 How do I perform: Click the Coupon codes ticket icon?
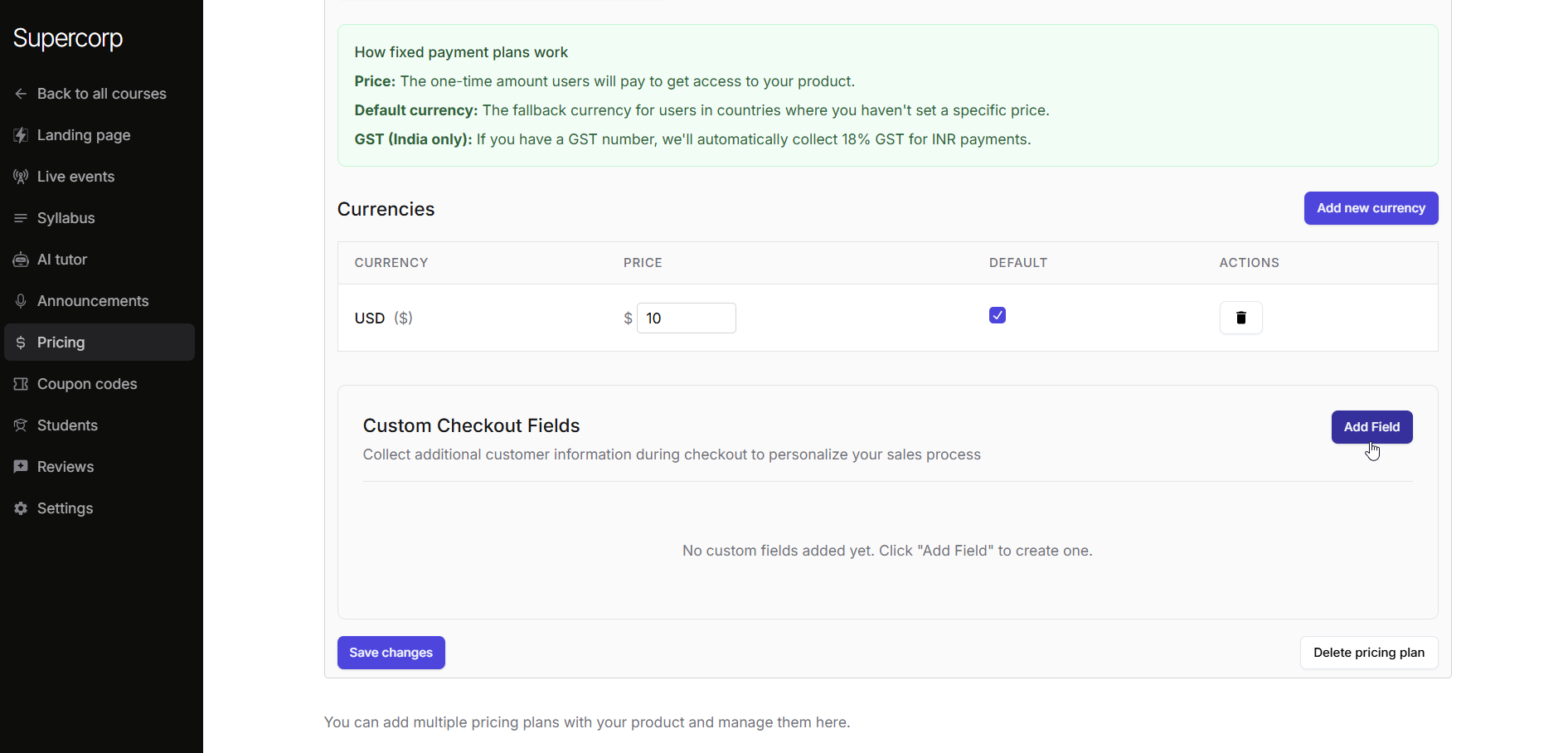click(x=21, y=384)
